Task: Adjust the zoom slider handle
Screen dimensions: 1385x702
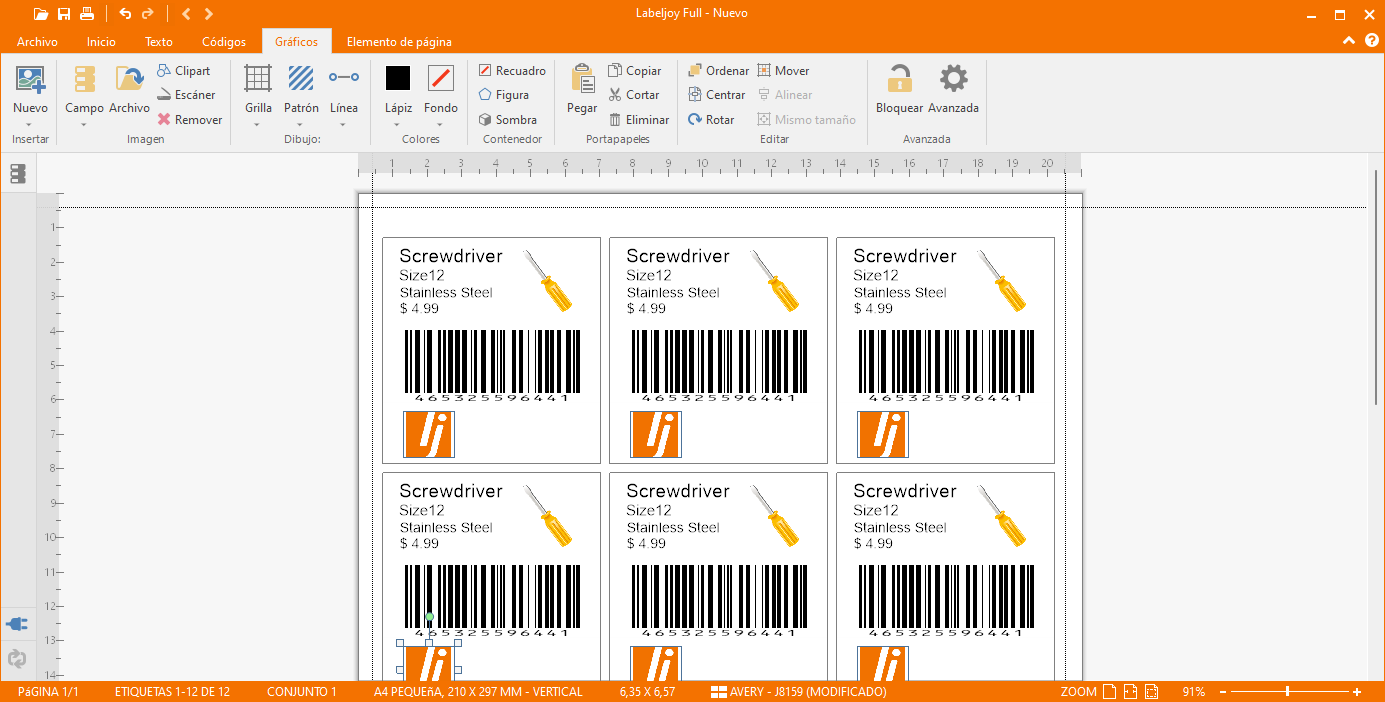Action: pos(1287,692)
